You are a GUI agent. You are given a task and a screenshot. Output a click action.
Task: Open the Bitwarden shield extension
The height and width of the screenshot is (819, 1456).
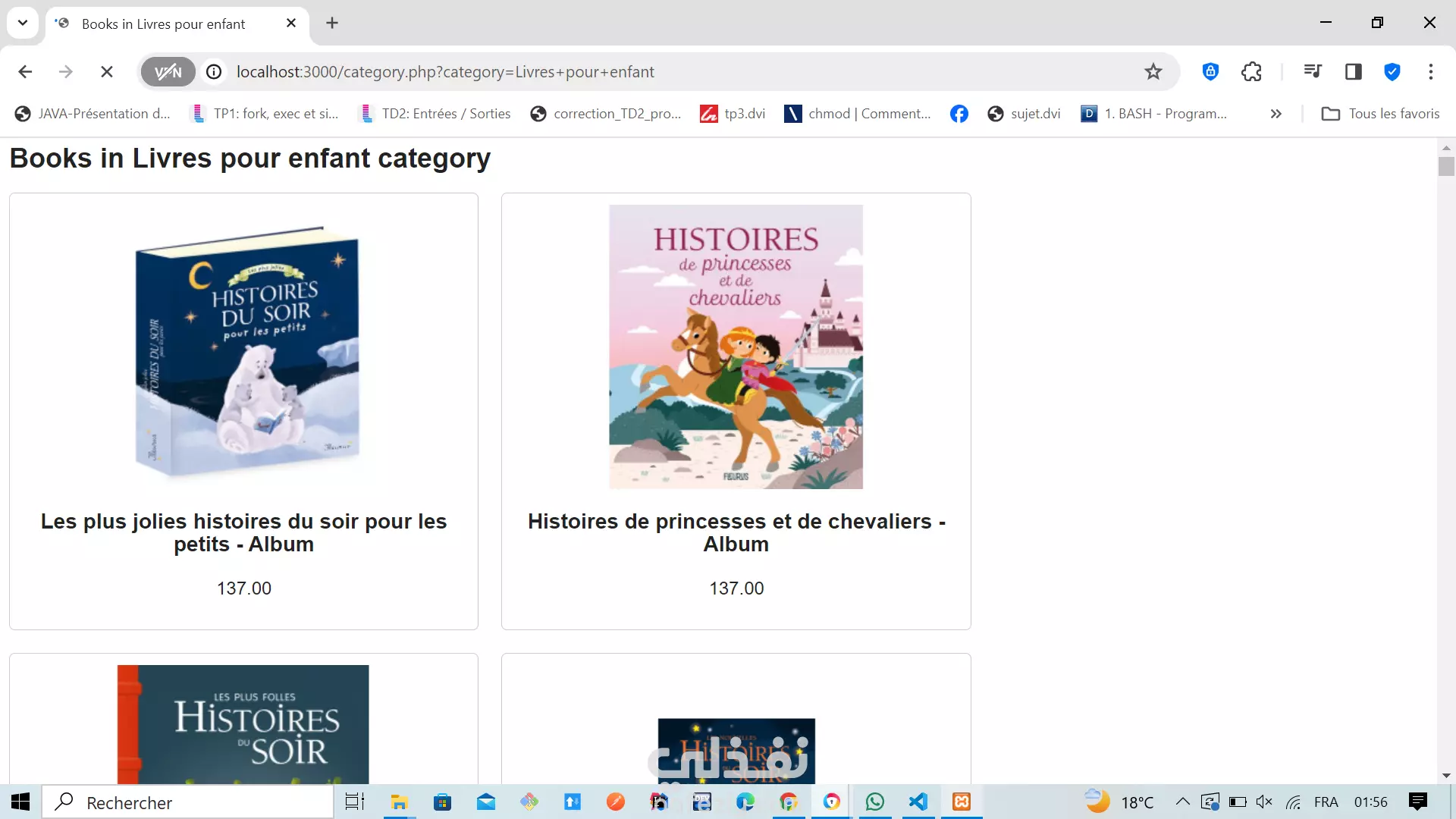[x=1210, y=72]
